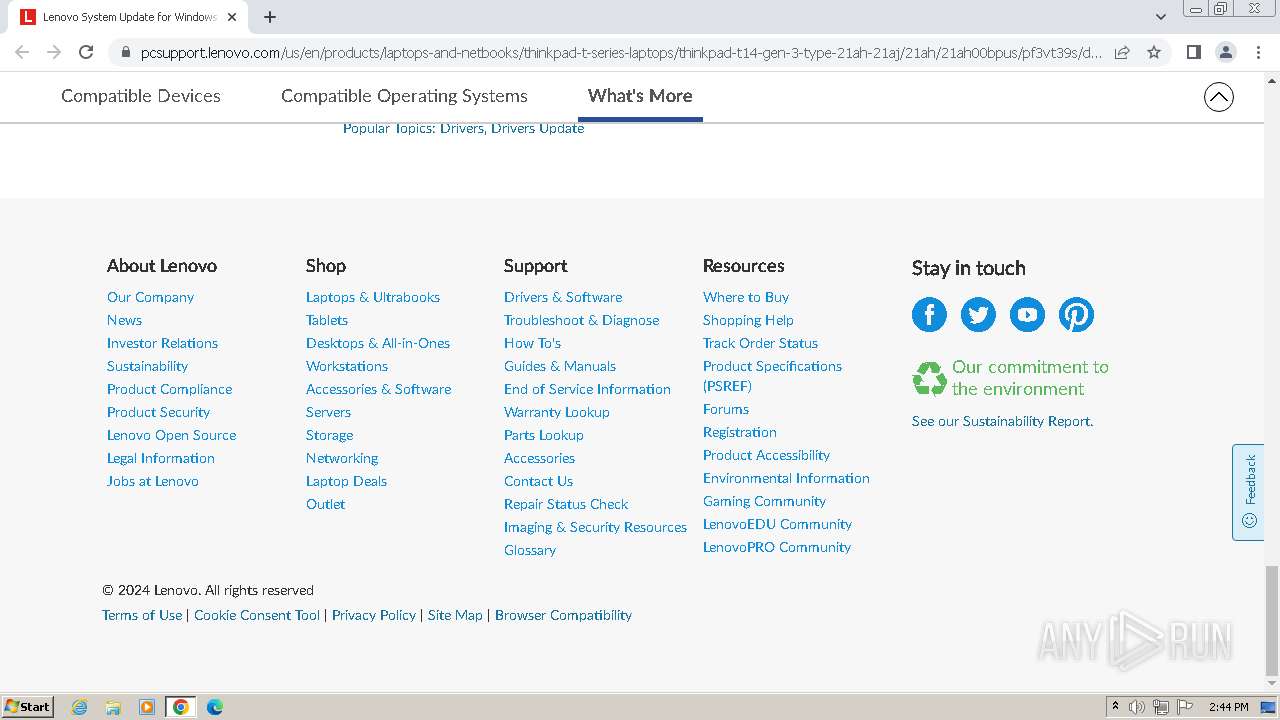
Task: Switch to Compatible Devices tab
Action: [x=141, y=96]
